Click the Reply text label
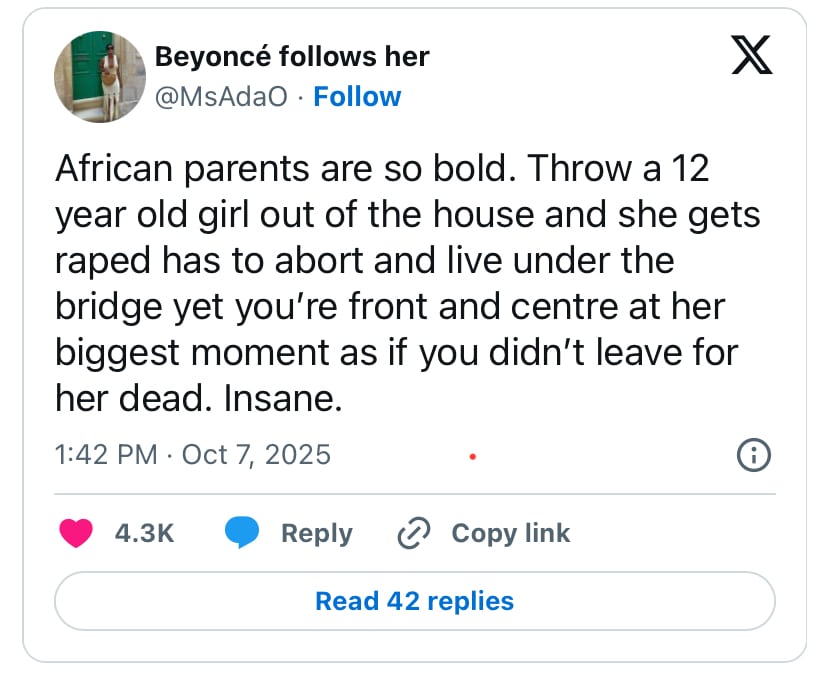 click(x=316, y=534)
